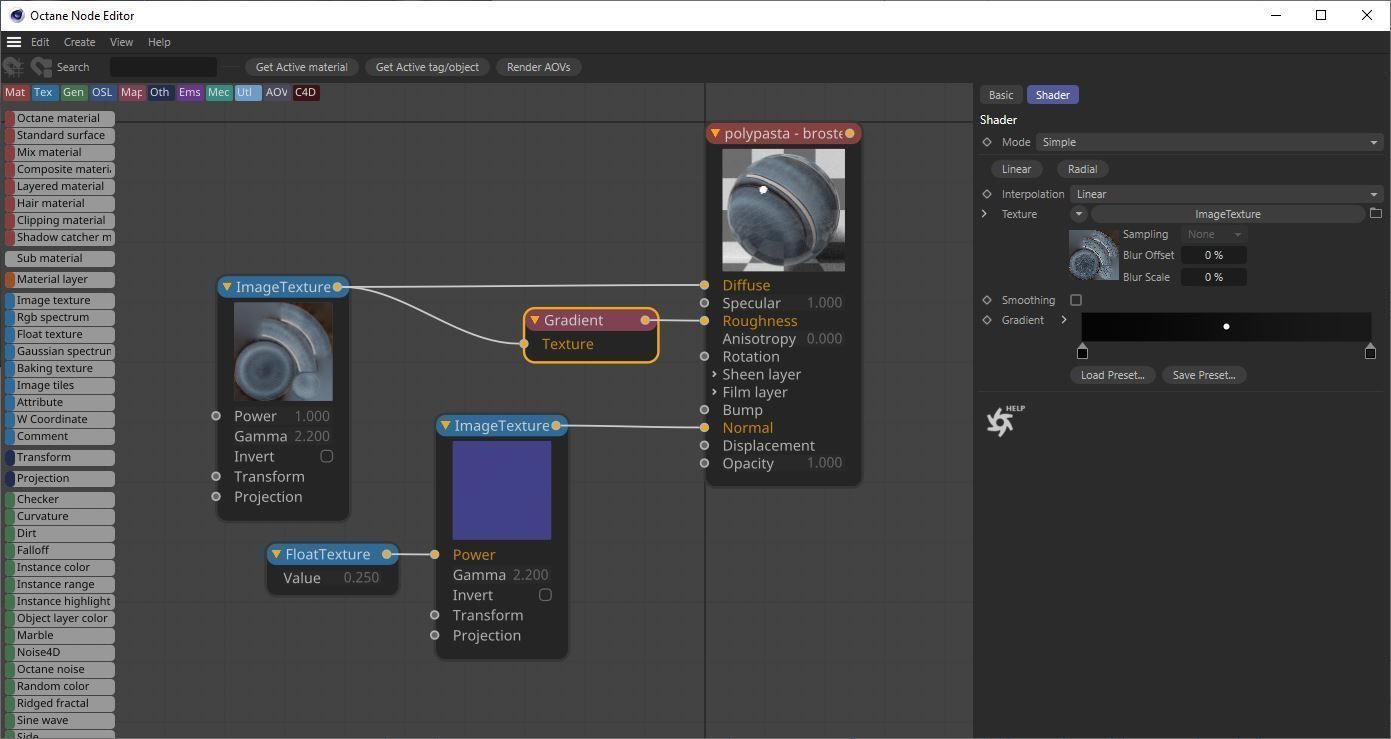Click the Smoothing keyframe diamond icon

pos(987,300)
